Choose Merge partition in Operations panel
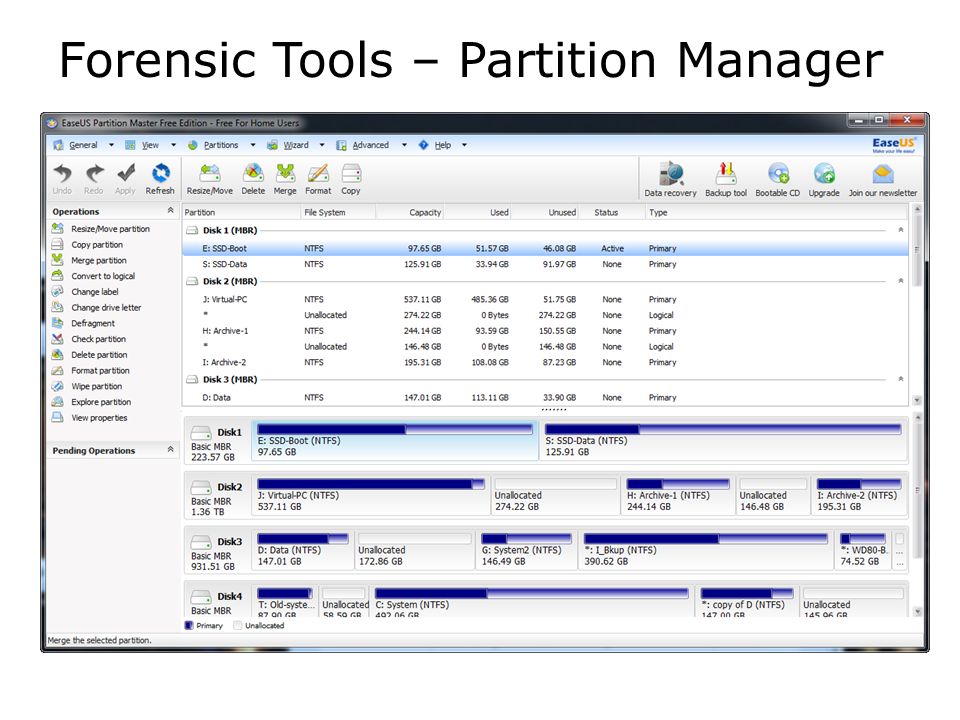Image resolution: width=960 pixels, height=720 pixels. click(x=99, y=261)
